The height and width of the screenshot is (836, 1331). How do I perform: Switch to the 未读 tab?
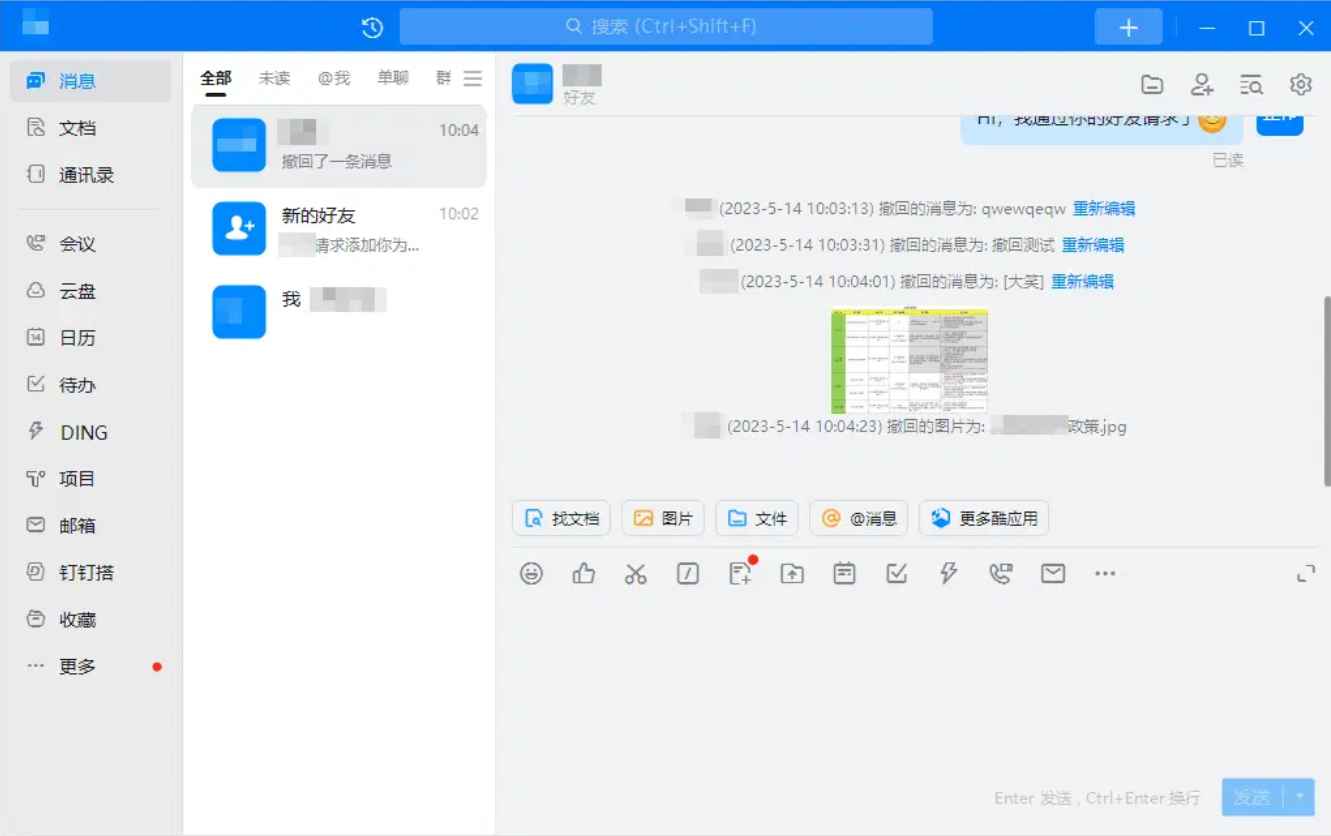274,77
